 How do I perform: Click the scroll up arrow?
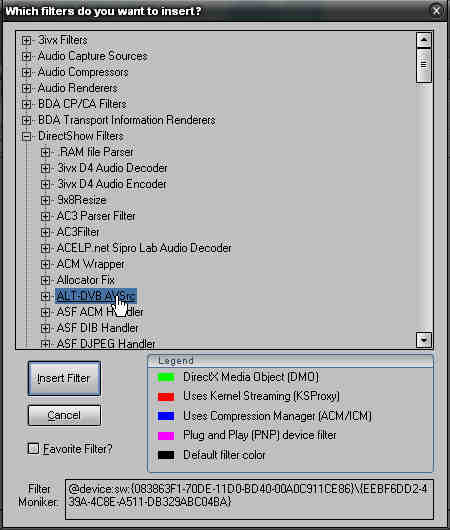click(424, 40)
